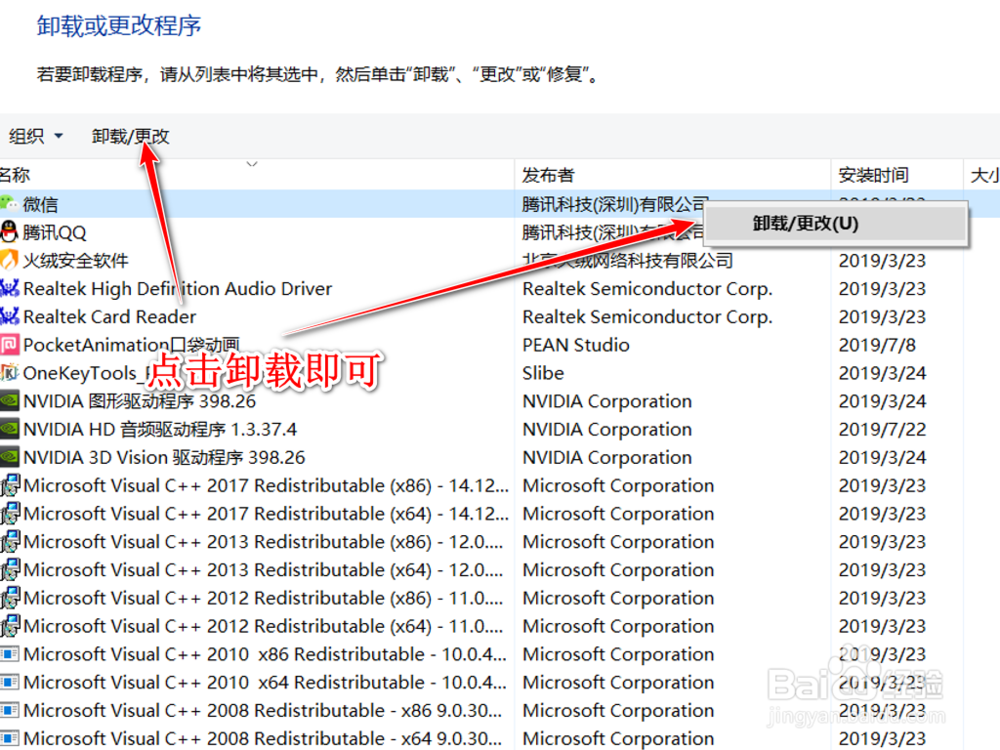Select Visual C++ 2012 Redistributable (x86) name
This screenshot has width=1000, height=750.
point(263,598)
